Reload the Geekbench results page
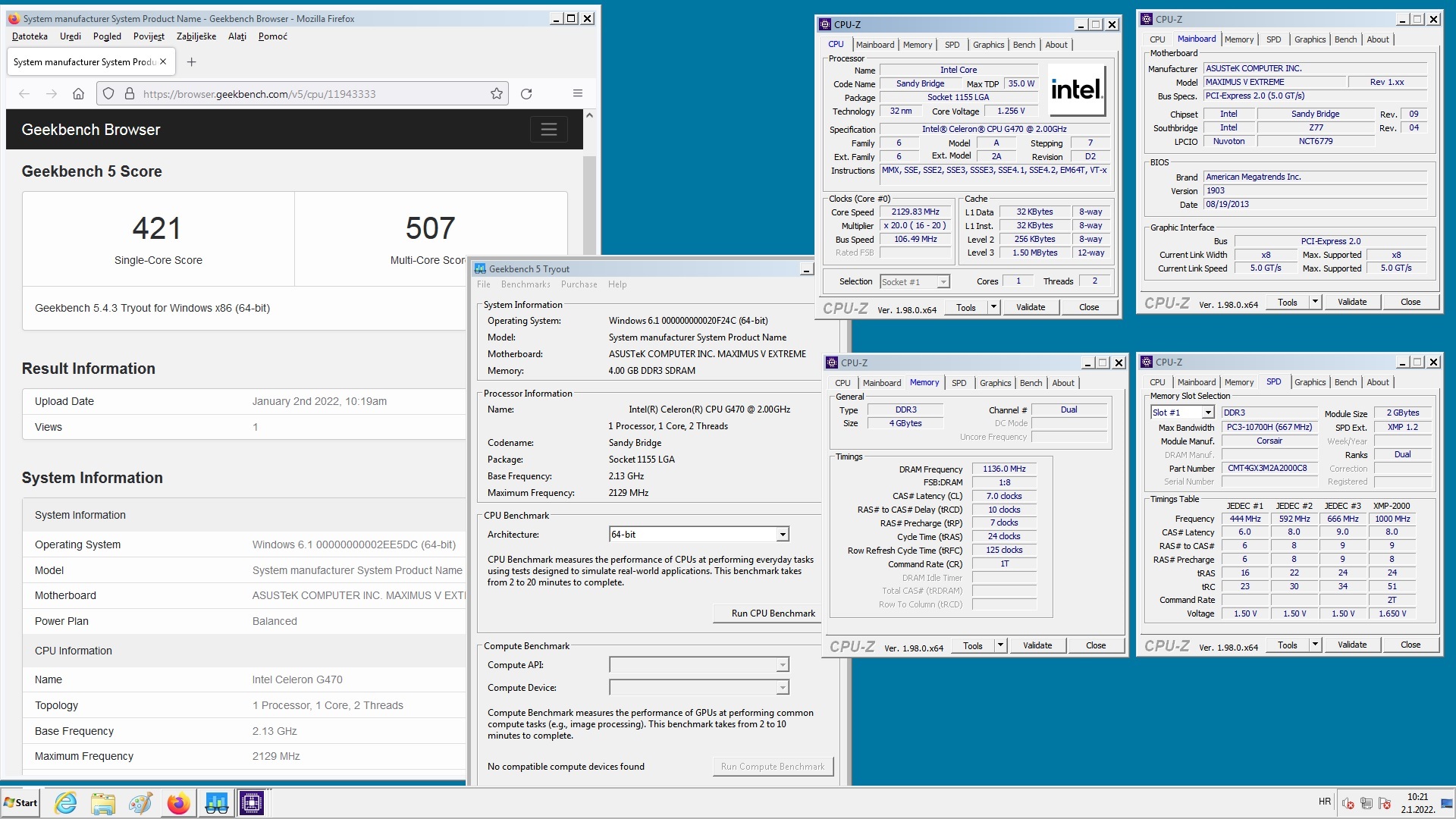 526,93
